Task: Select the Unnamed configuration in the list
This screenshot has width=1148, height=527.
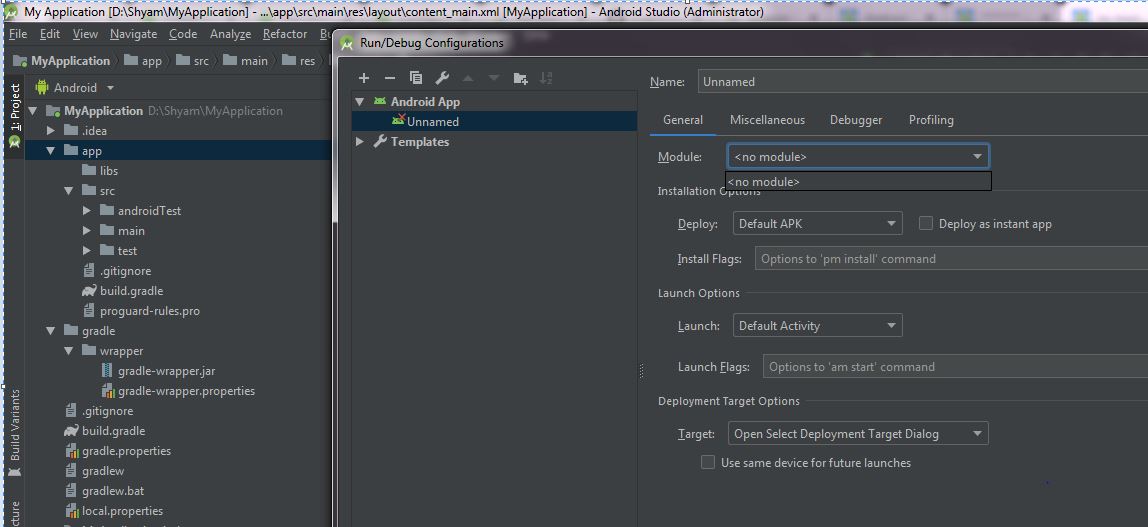Action: 432,122
